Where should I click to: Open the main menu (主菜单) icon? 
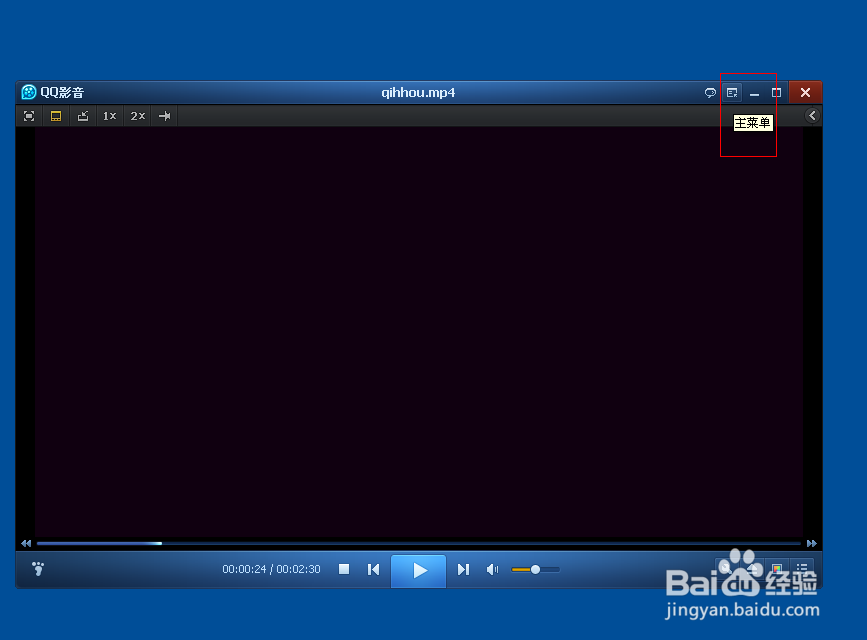(732, 93)
